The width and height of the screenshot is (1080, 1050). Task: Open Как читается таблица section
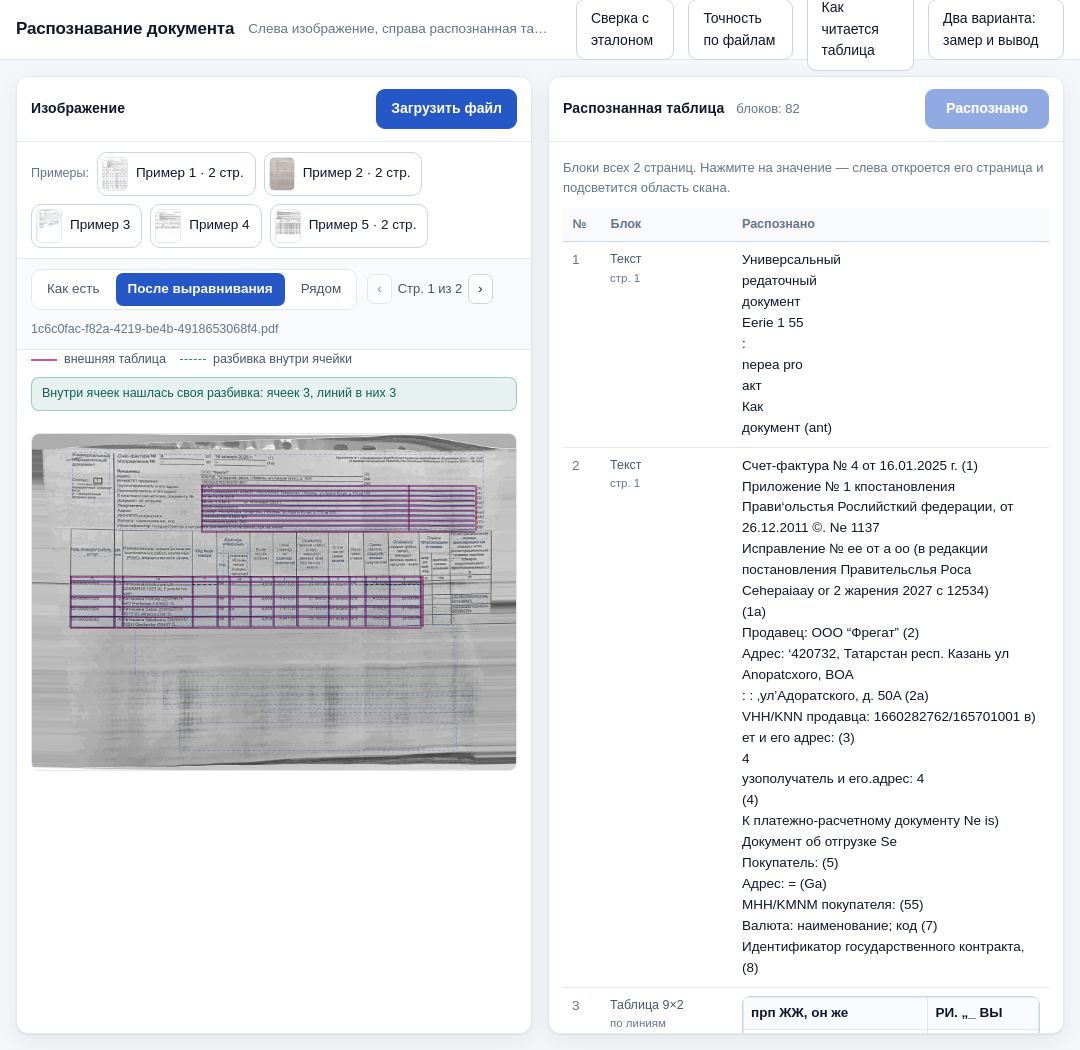click(x=860, y=30)
